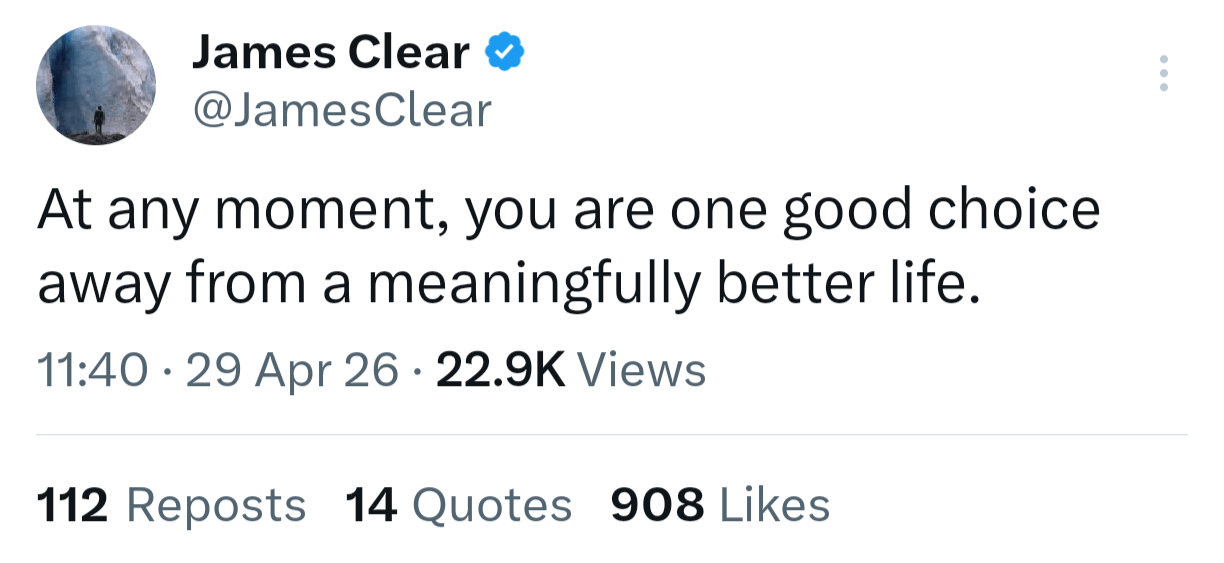Show who gave the 908 Likes
The height and width of the screenshot is (563, 1224).
point(657,505)
